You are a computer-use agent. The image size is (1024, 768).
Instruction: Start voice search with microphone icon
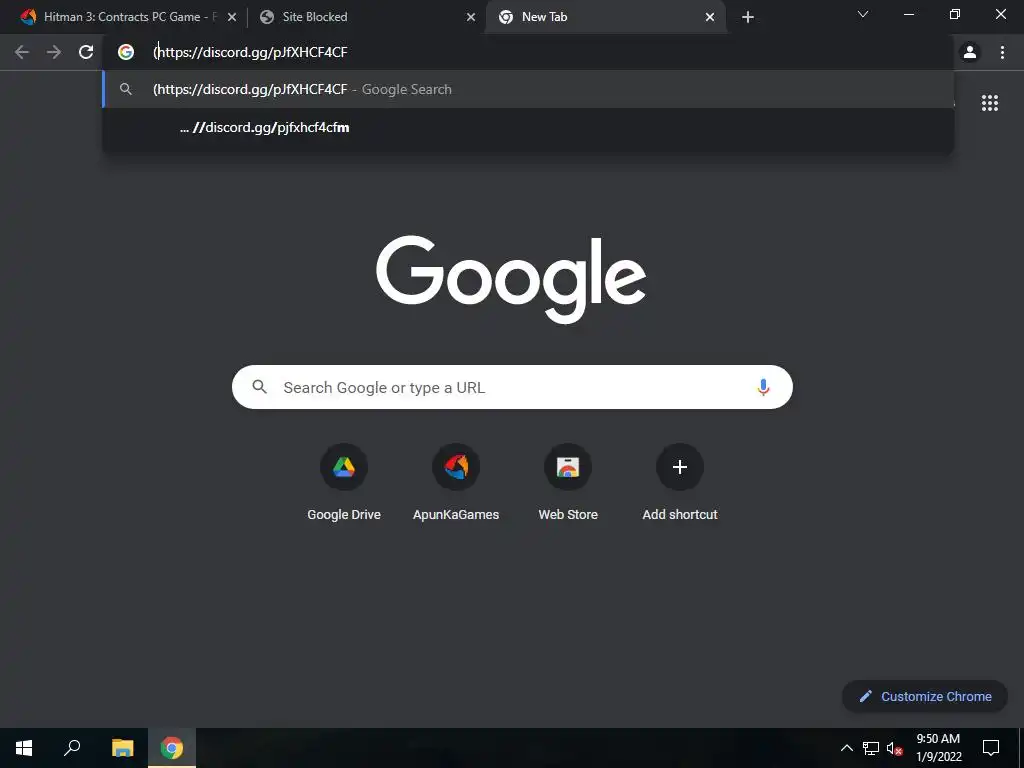click(x=763, y=387)
